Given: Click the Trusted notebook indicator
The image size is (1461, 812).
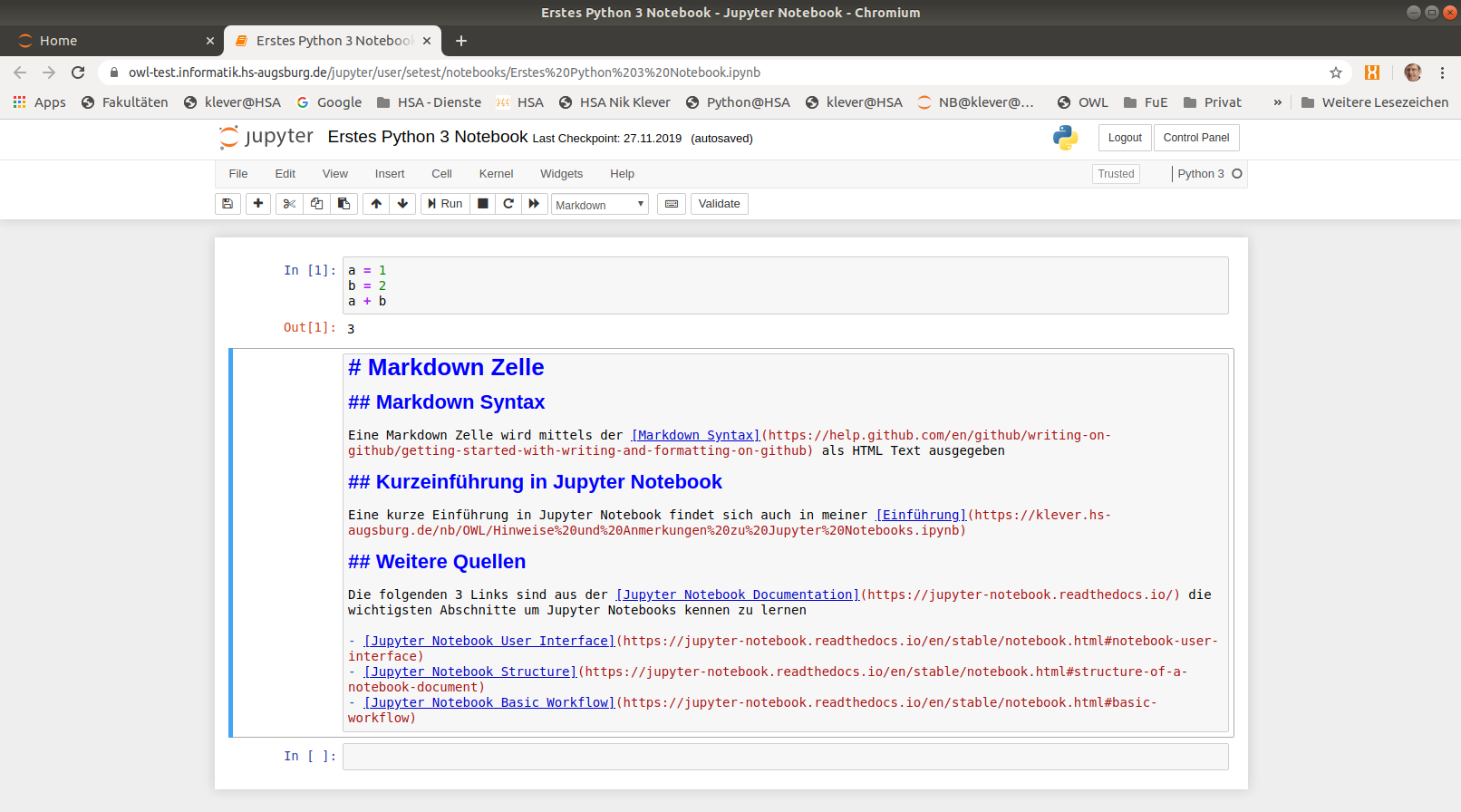Looking at the screenshot, I should [x=1116, y=174].
